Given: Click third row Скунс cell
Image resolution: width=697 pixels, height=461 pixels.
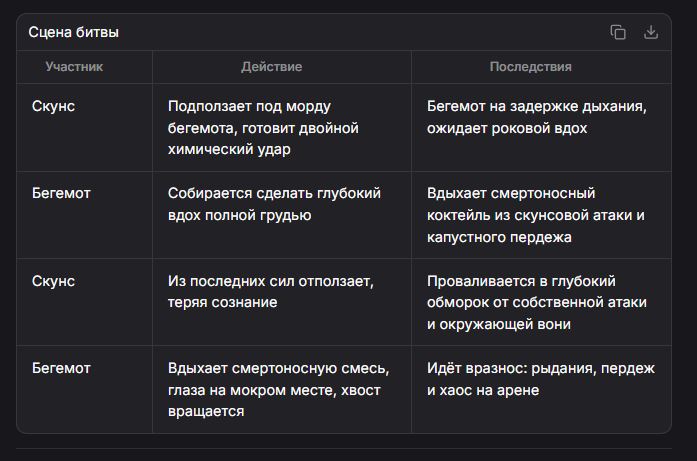Looking at the screenshot, I should click(x=84, y=302).
